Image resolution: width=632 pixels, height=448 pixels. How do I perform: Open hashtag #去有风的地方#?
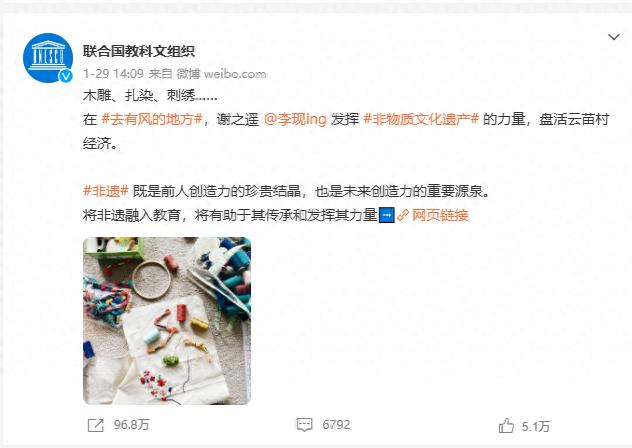point(152,119)
